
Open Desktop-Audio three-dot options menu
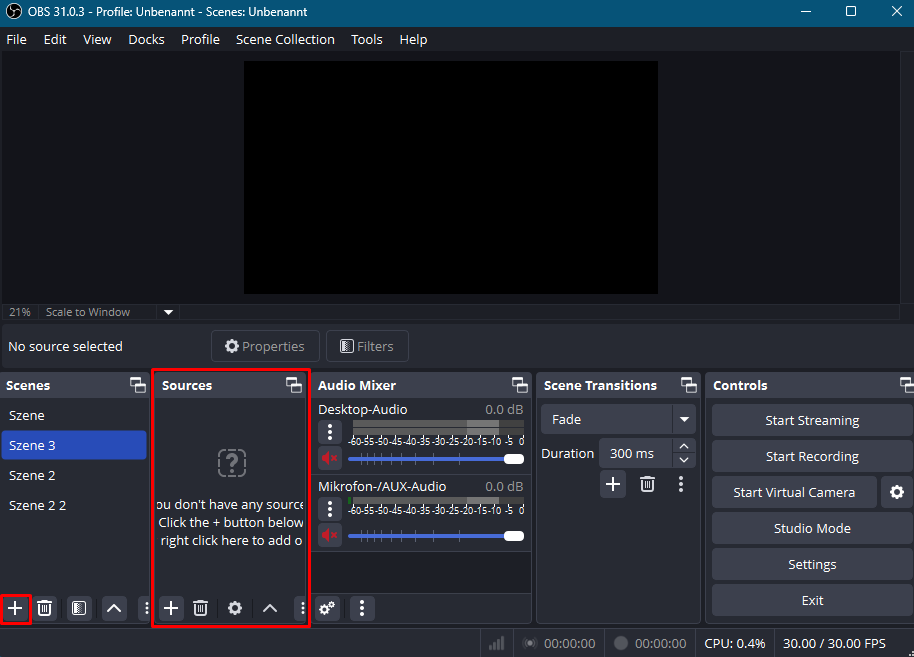click(x=329, y=432)
